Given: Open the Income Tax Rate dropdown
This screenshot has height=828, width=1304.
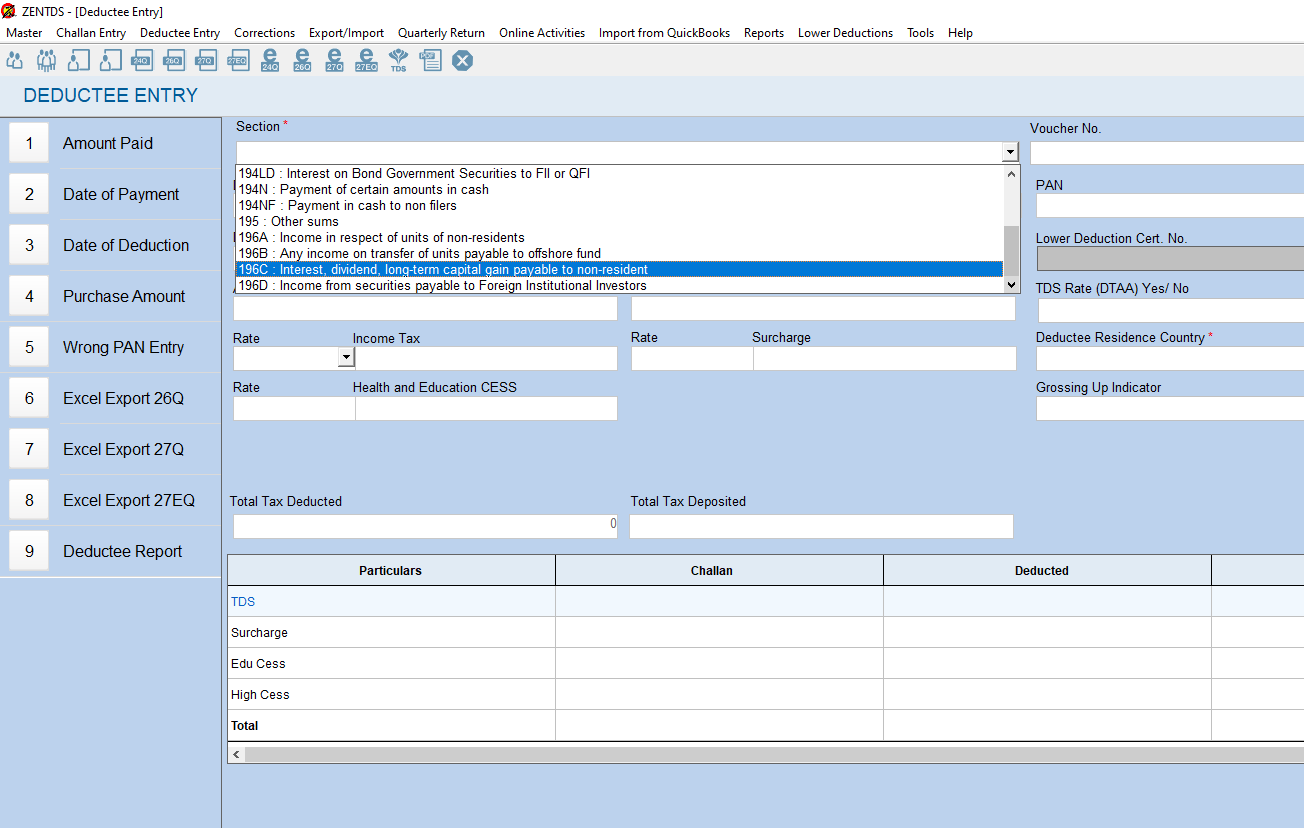Looking at the screenshot, I should tap(346, 357).
